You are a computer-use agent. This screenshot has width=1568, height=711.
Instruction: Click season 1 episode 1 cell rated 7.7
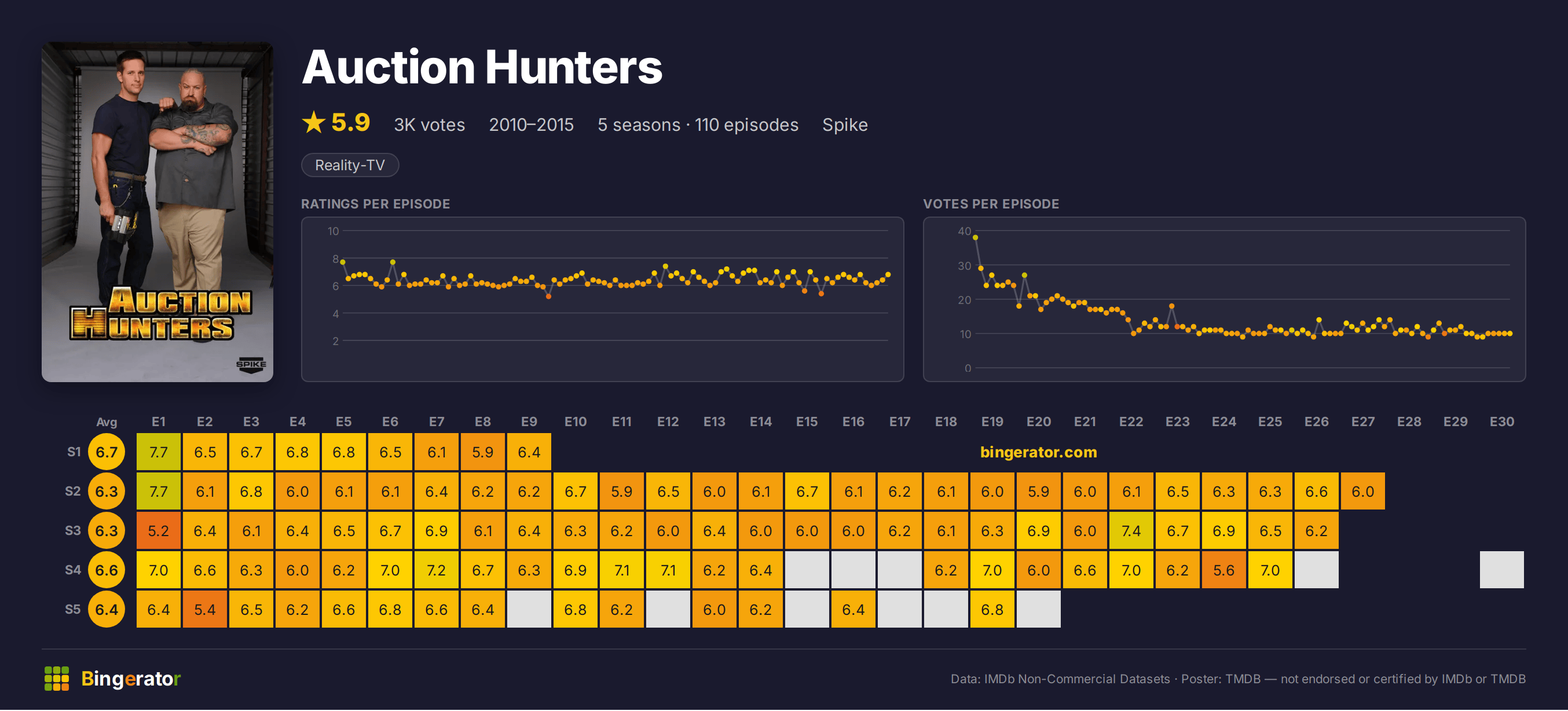(x=158, y=452)
